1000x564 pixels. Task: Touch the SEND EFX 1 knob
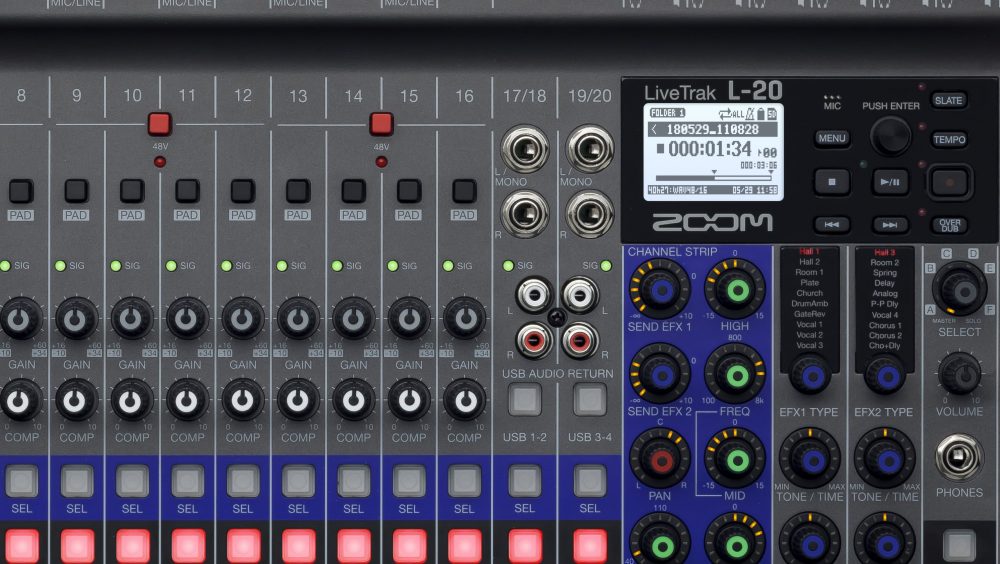(x=660, y=290)
